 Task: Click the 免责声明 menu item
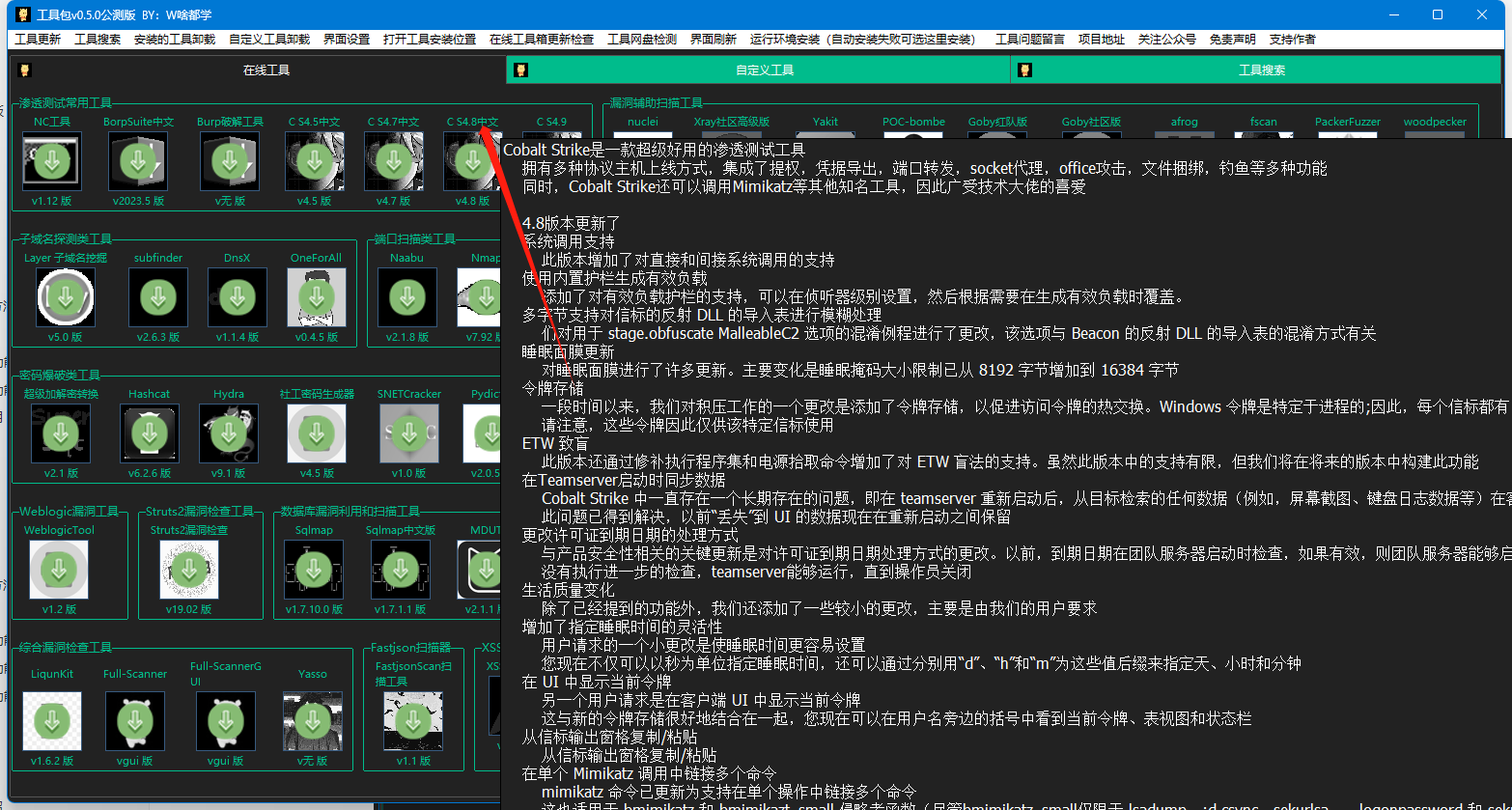click(x=1233, y=40)
